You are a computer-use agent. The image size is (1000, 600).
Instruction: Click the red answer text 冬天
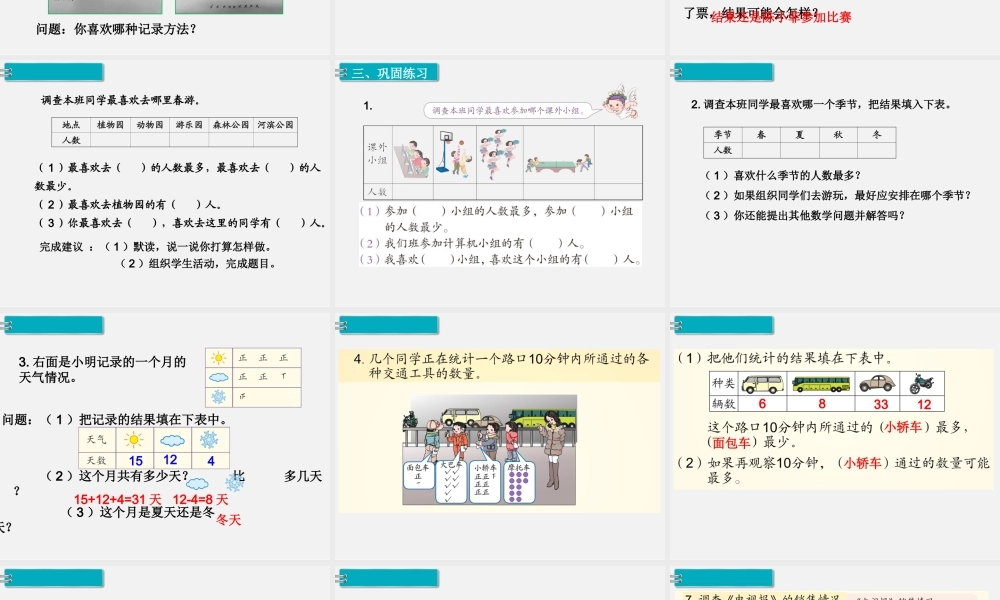point(229,519)
